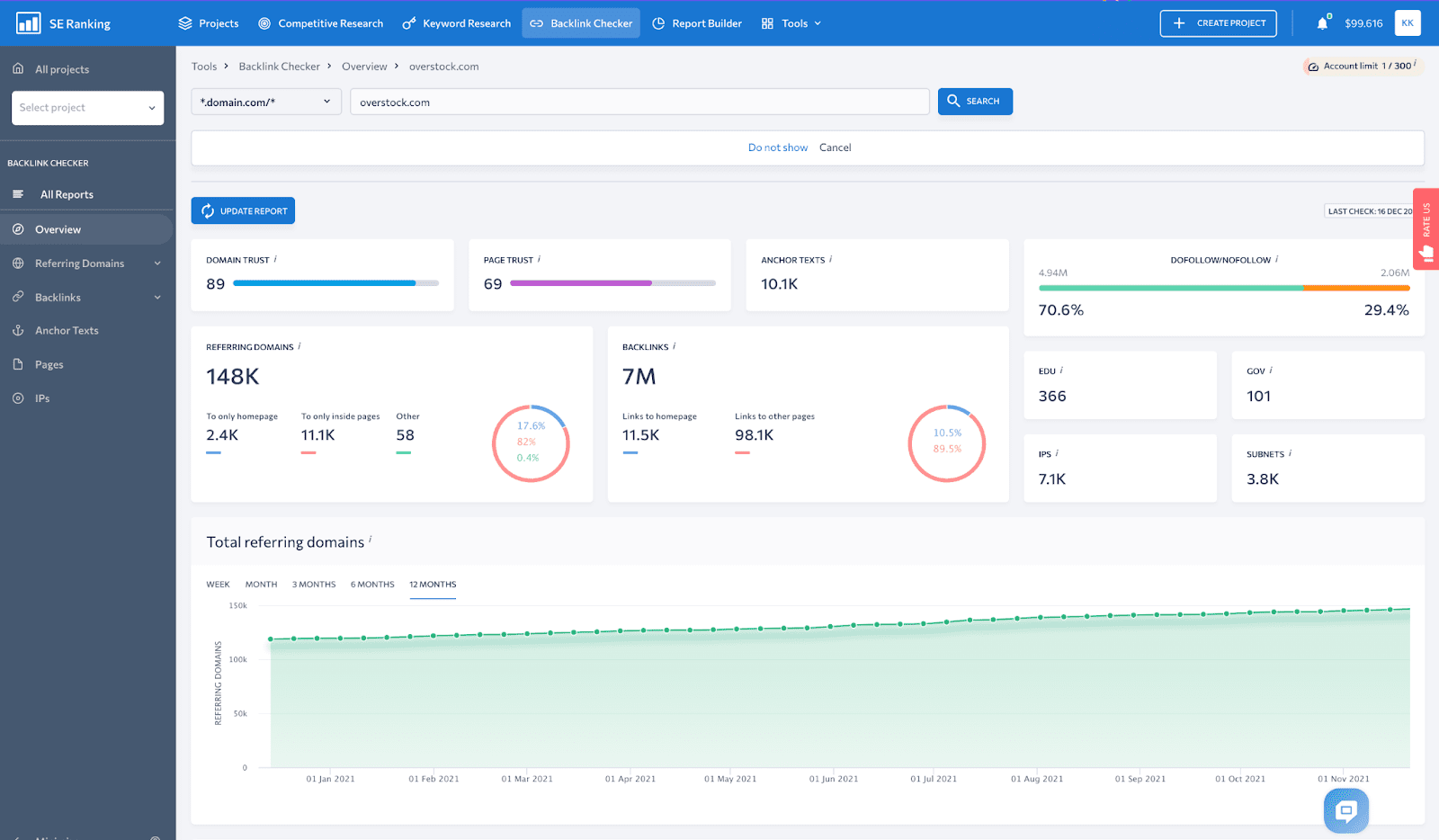Click the Anchor Texts card info icon
Viewport: 1439px width, 840px height.
click(830, 259)
